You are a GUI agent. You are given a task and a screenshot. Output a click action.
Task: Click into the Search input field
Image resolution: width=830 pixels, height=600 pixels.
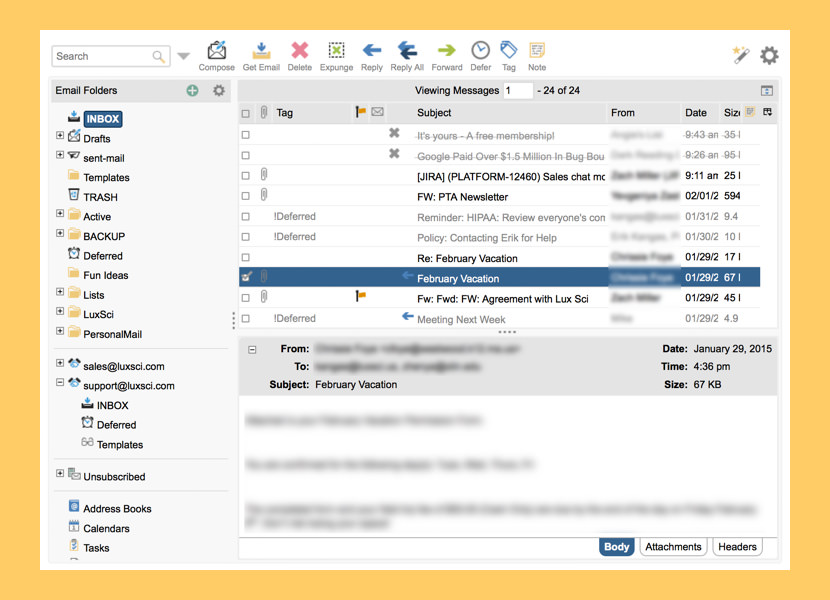[103, 56]
